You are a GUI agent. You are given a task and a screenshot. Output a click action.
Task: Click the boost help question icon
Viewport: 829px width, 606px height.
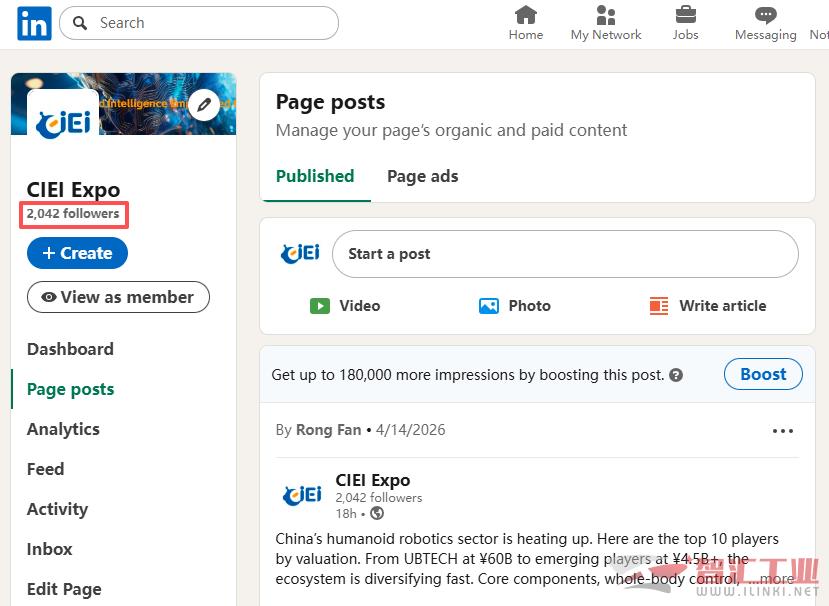(676, 375)
